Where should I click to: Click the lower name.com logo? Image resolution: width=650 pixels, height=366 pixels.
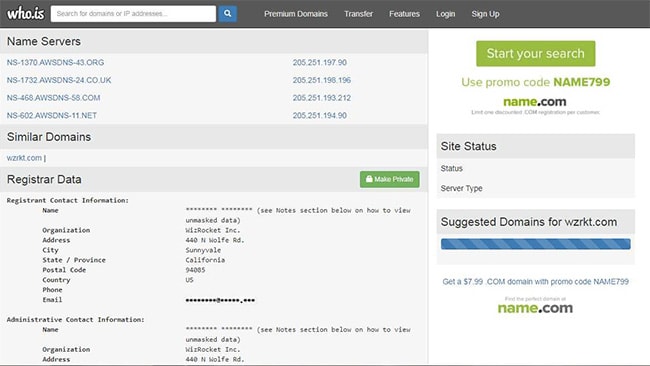pos(535,308)
